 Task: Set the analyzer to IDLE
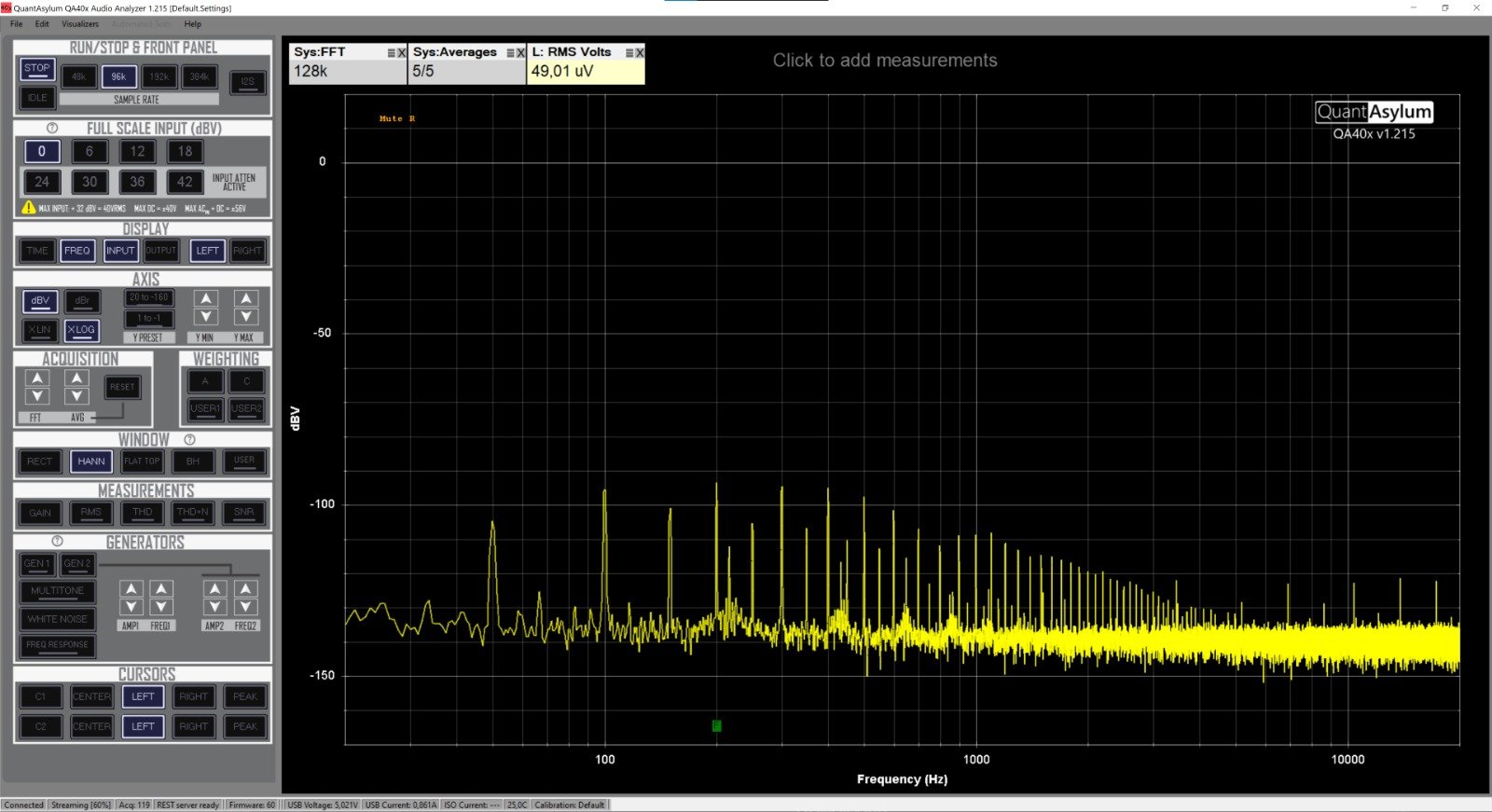pyautogui.click(x=37, y=98)
